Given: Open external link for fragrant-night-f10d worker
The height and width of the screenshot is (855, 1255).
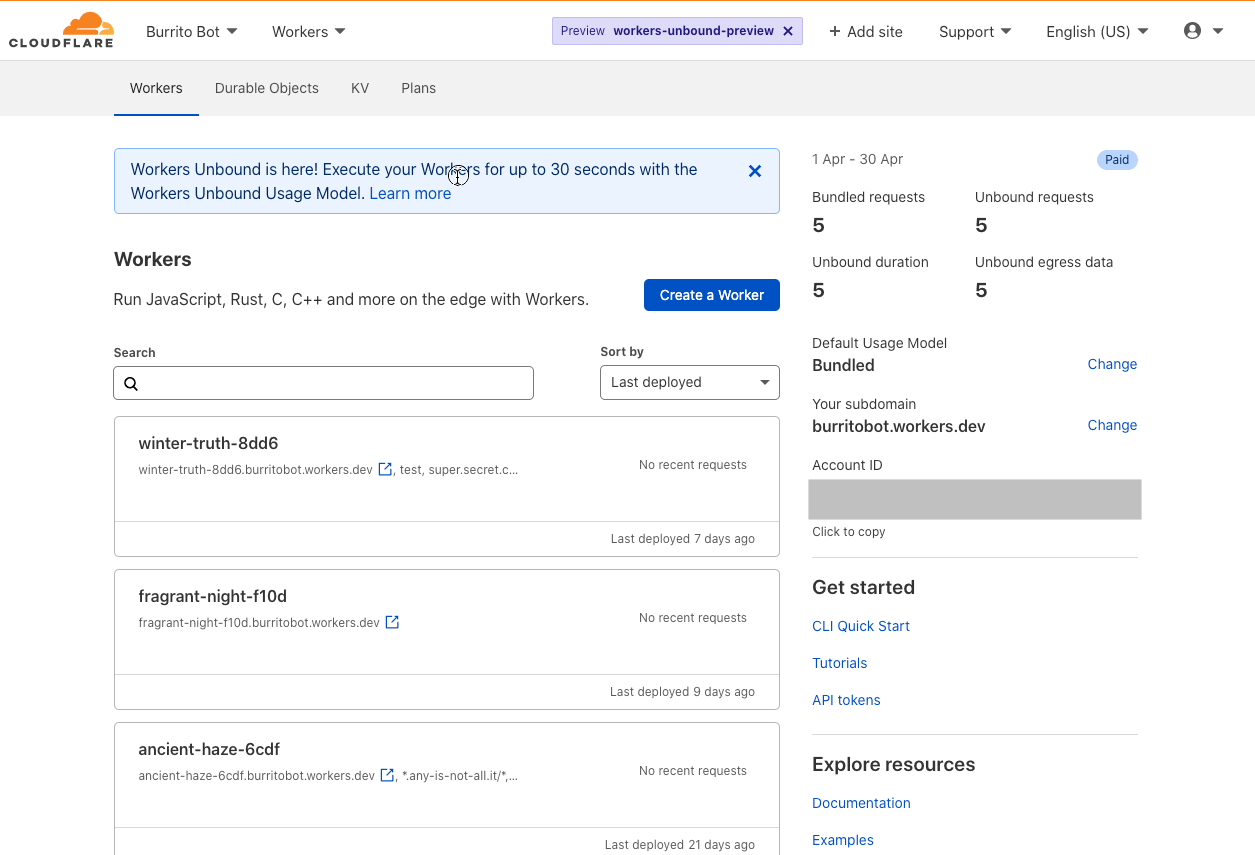Looking at the screenshot, I should tap(392, 622).
